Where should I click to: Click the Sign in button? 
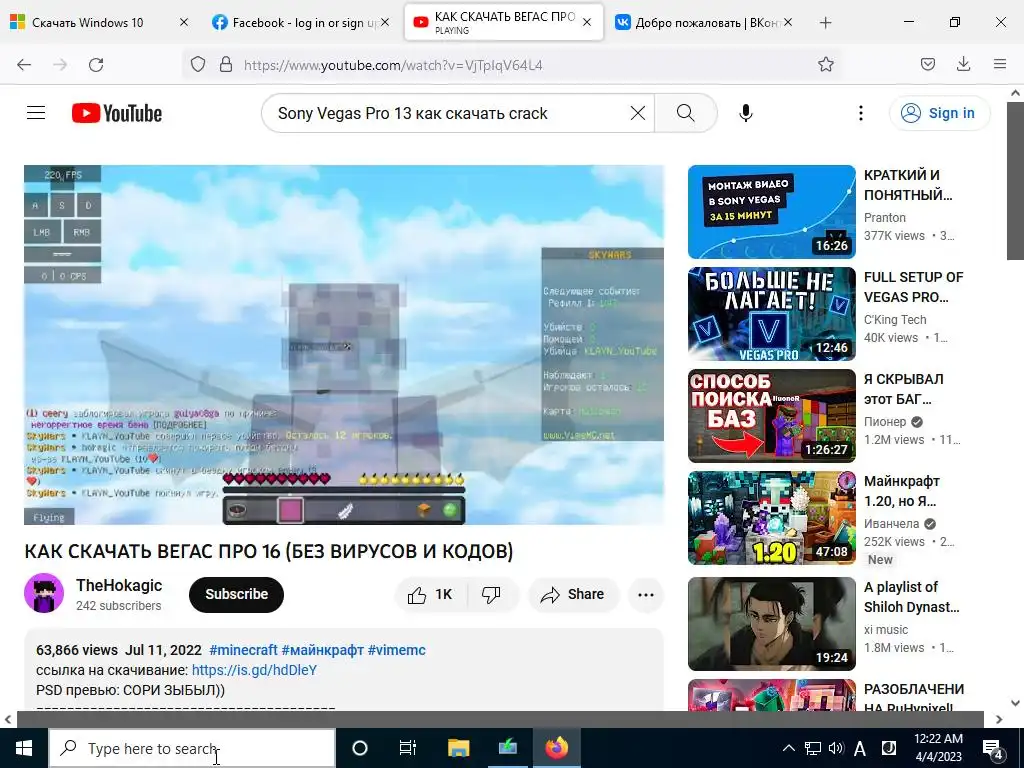pyautogui.click(x=939, y=113)
